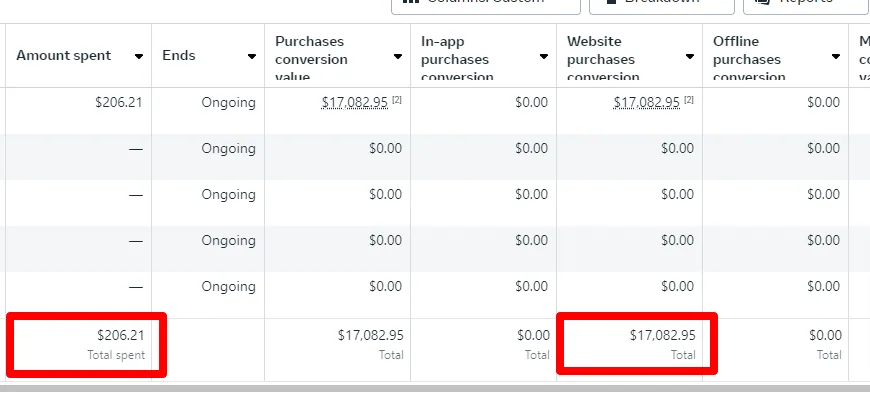
Task: Open the Ends column dropdown arrow
Action: coord(252,56)
